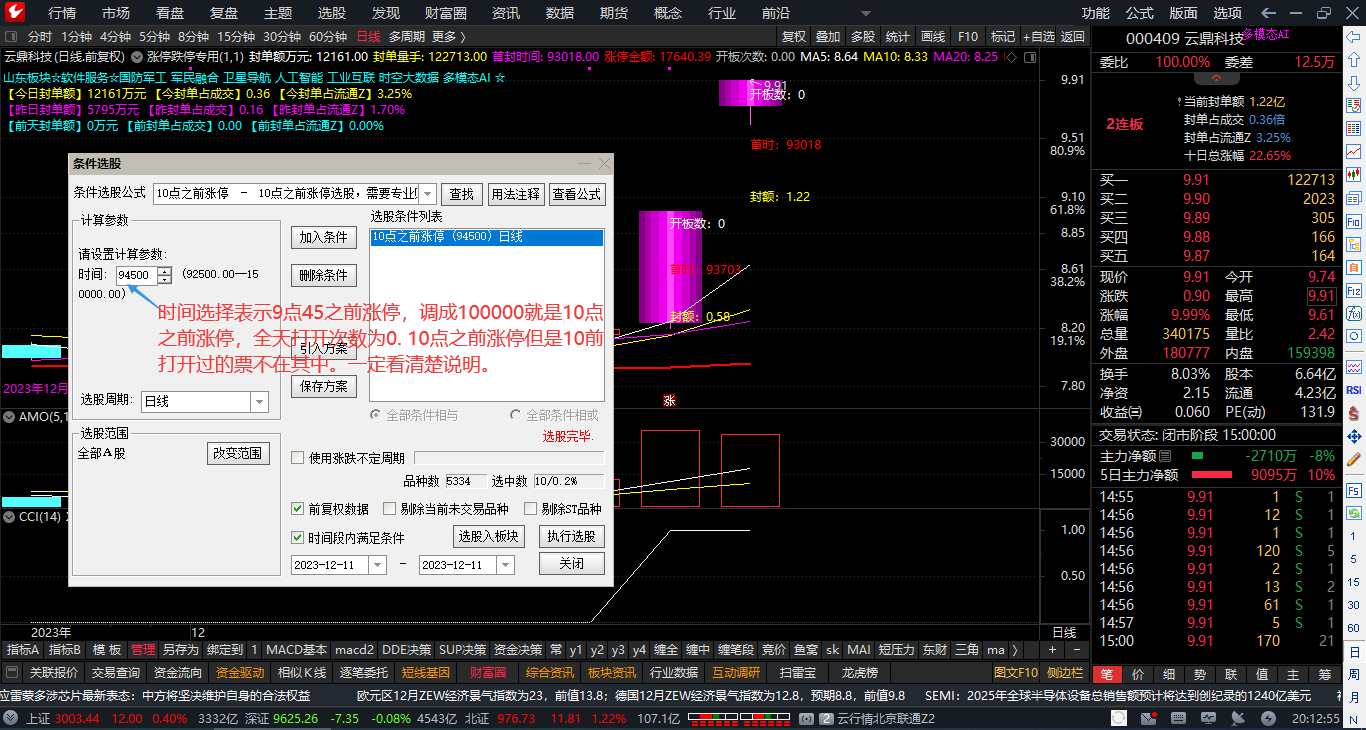Viewport: 1366px width, 730px height.
Task: Toggle 使用涨跌不定周期 checkbox
Action: point(297,458)
